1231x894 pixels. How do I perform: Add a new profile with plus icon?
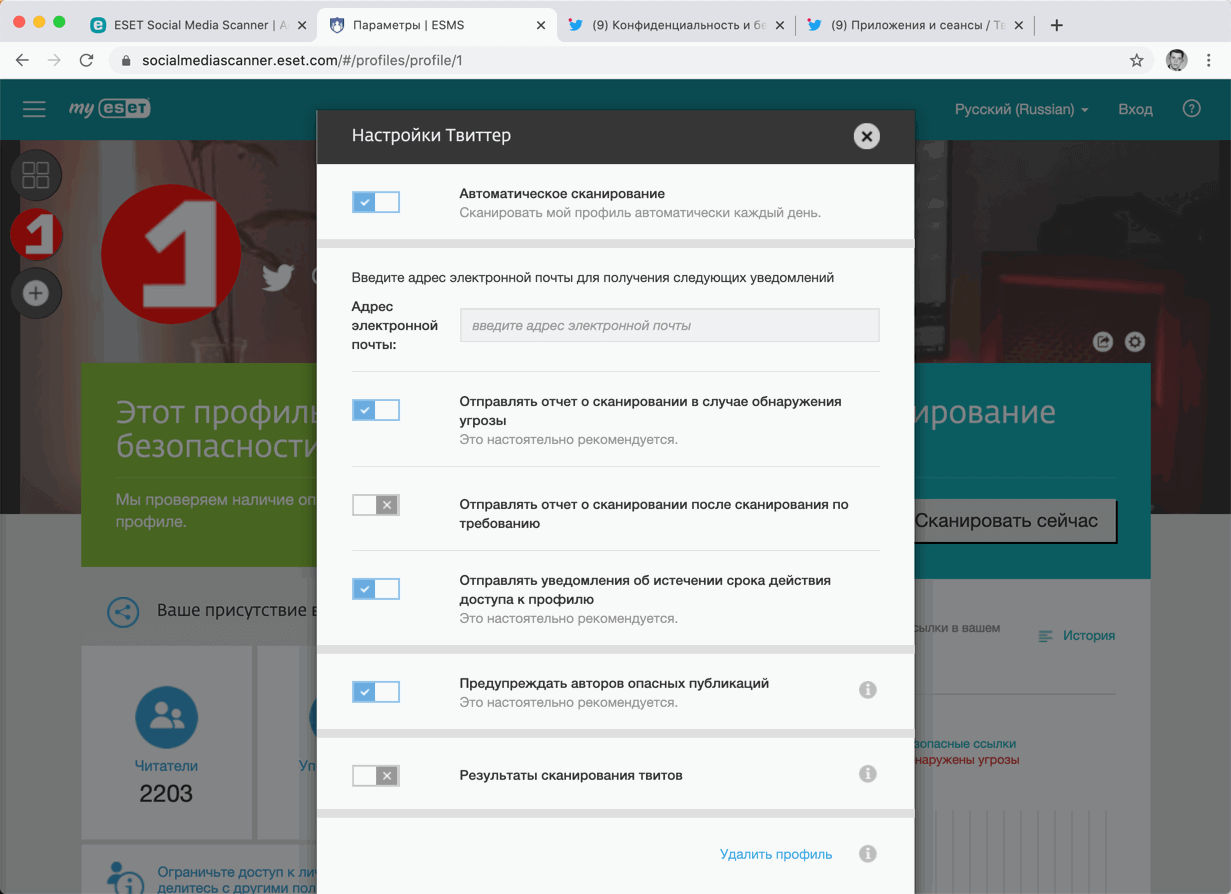pyautogui.click(x=36, y=293)
